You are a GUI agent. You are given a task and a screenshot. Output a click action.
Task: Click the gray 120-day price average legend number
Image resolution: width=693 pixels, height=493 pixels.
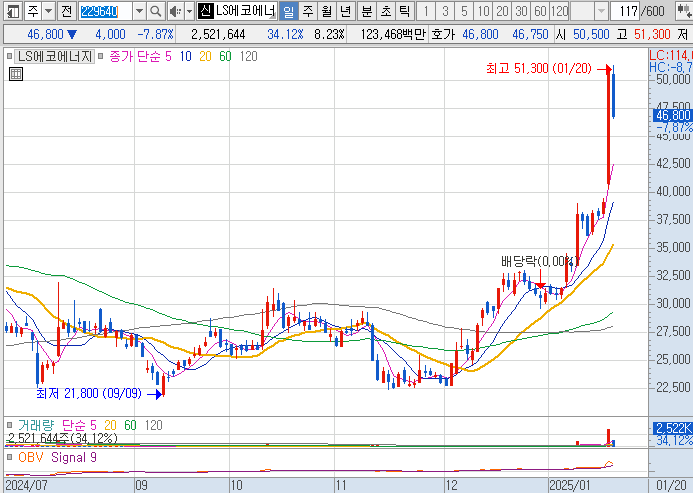coord(248,56)
